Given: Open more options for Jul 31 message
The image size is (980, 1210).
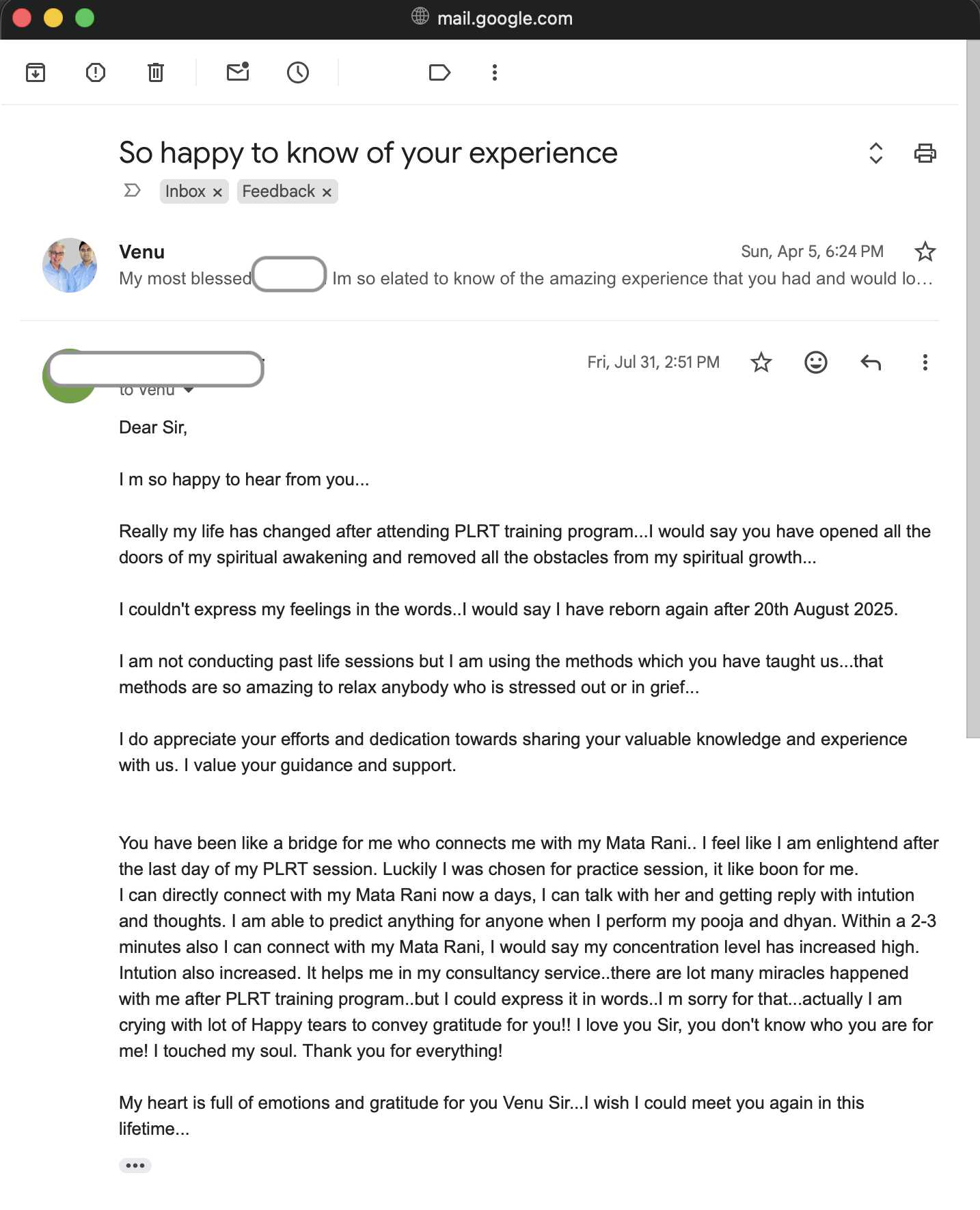Looking at the screenshot, I should [925, 362].
